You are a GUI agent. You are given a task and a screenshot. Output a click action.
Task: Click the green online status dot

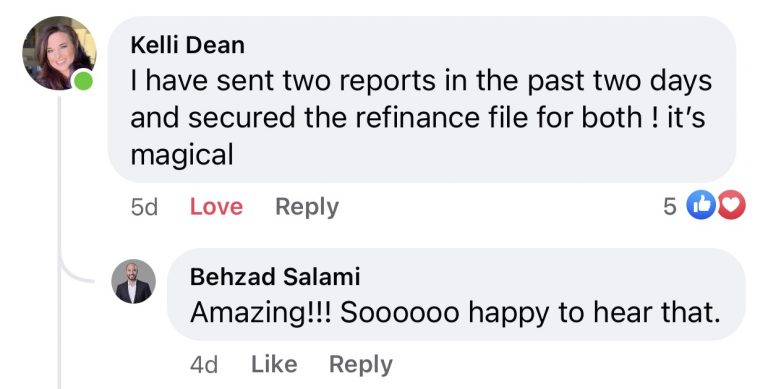click(x=83, y=80)
